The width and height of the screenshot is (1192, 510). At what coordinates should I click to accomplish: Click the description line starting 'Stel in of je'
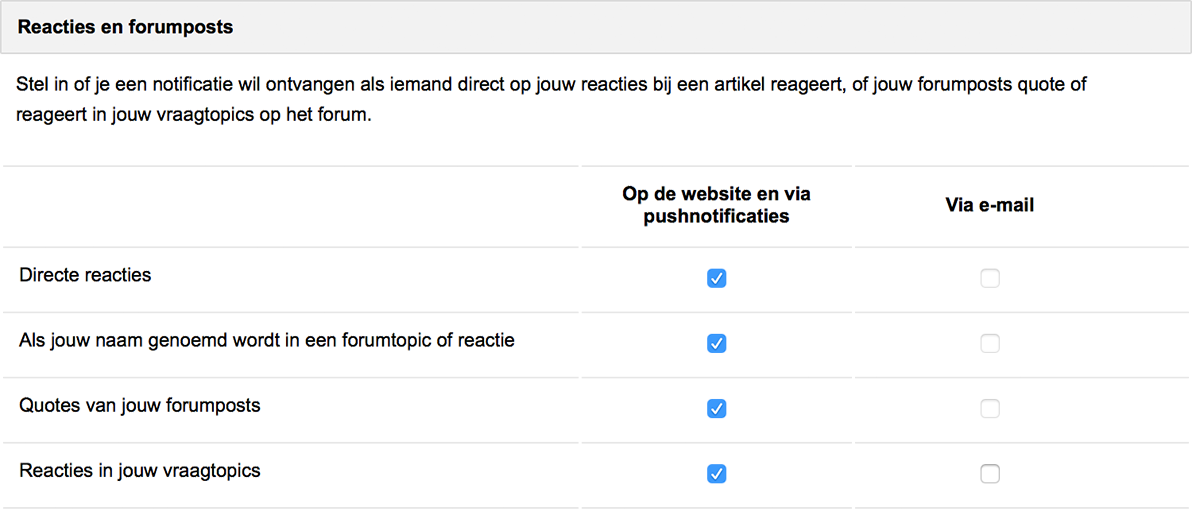click(x=550, y=85)
